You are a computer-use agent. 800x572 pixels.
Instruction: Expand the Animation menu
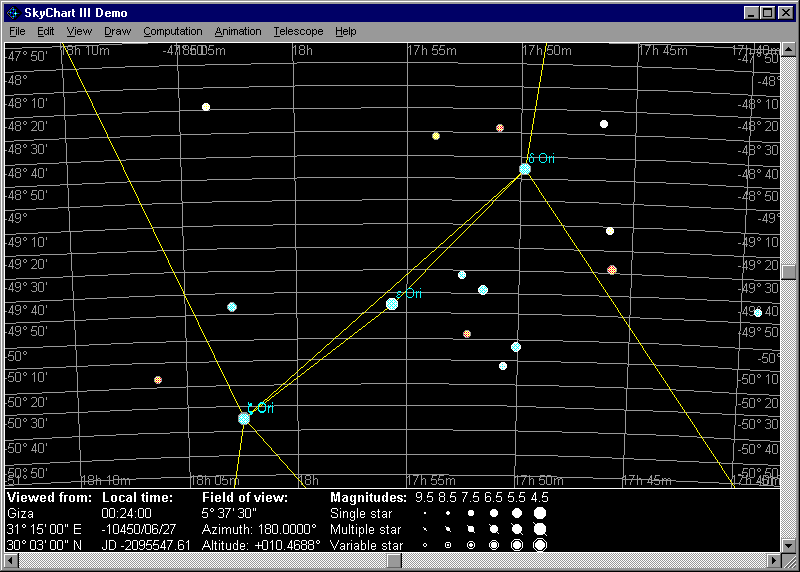pyautogui.click(x=238, y=31)
